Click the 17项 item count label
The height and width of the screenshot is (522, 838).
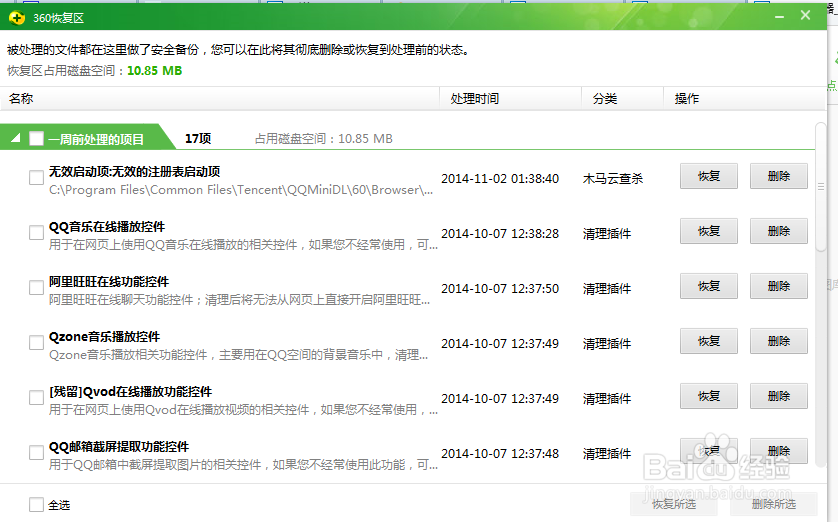click(198, 139)
